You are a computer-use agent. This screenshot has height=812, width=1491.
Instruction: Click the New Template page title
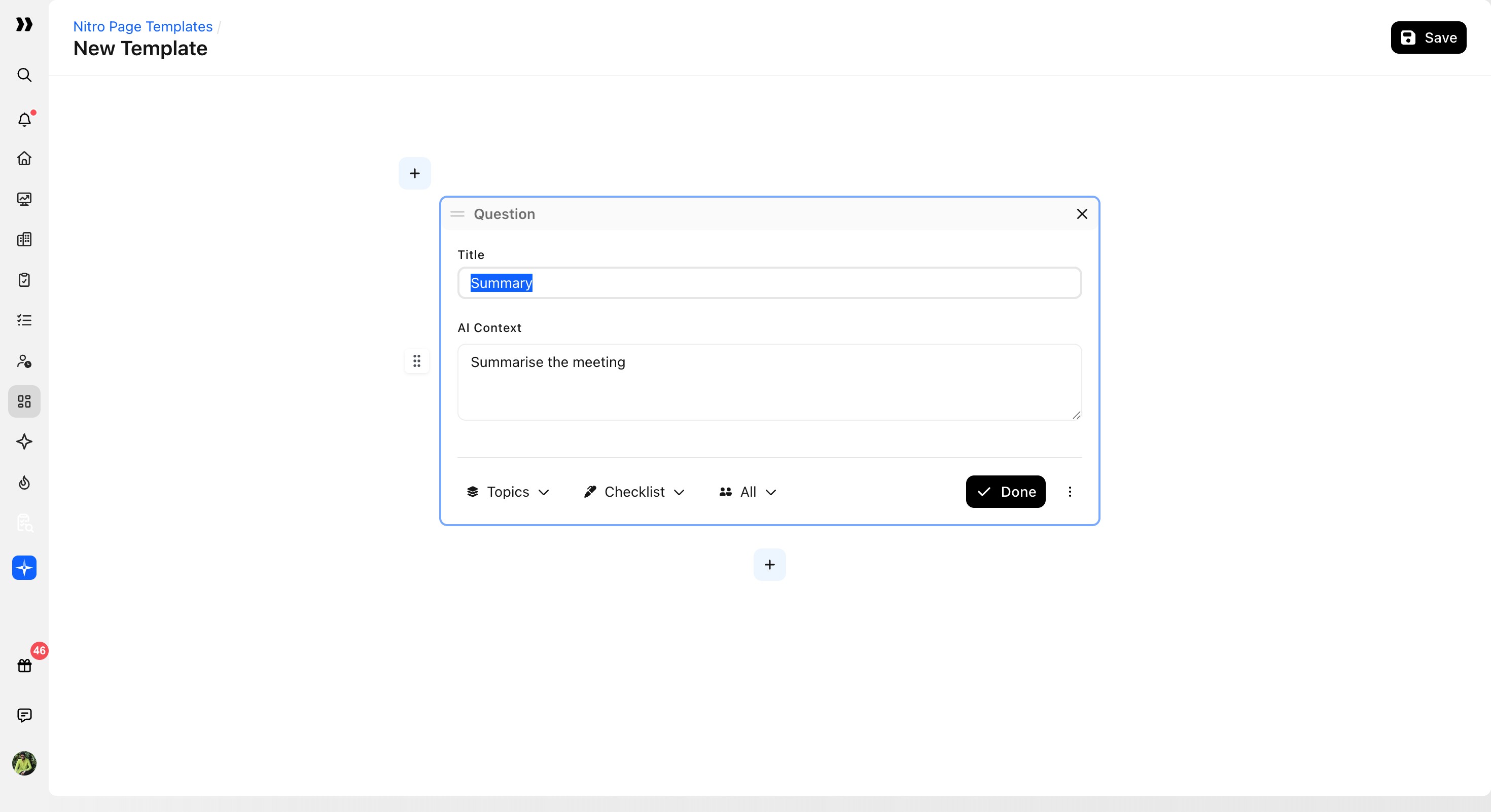(x=140, y=49)
